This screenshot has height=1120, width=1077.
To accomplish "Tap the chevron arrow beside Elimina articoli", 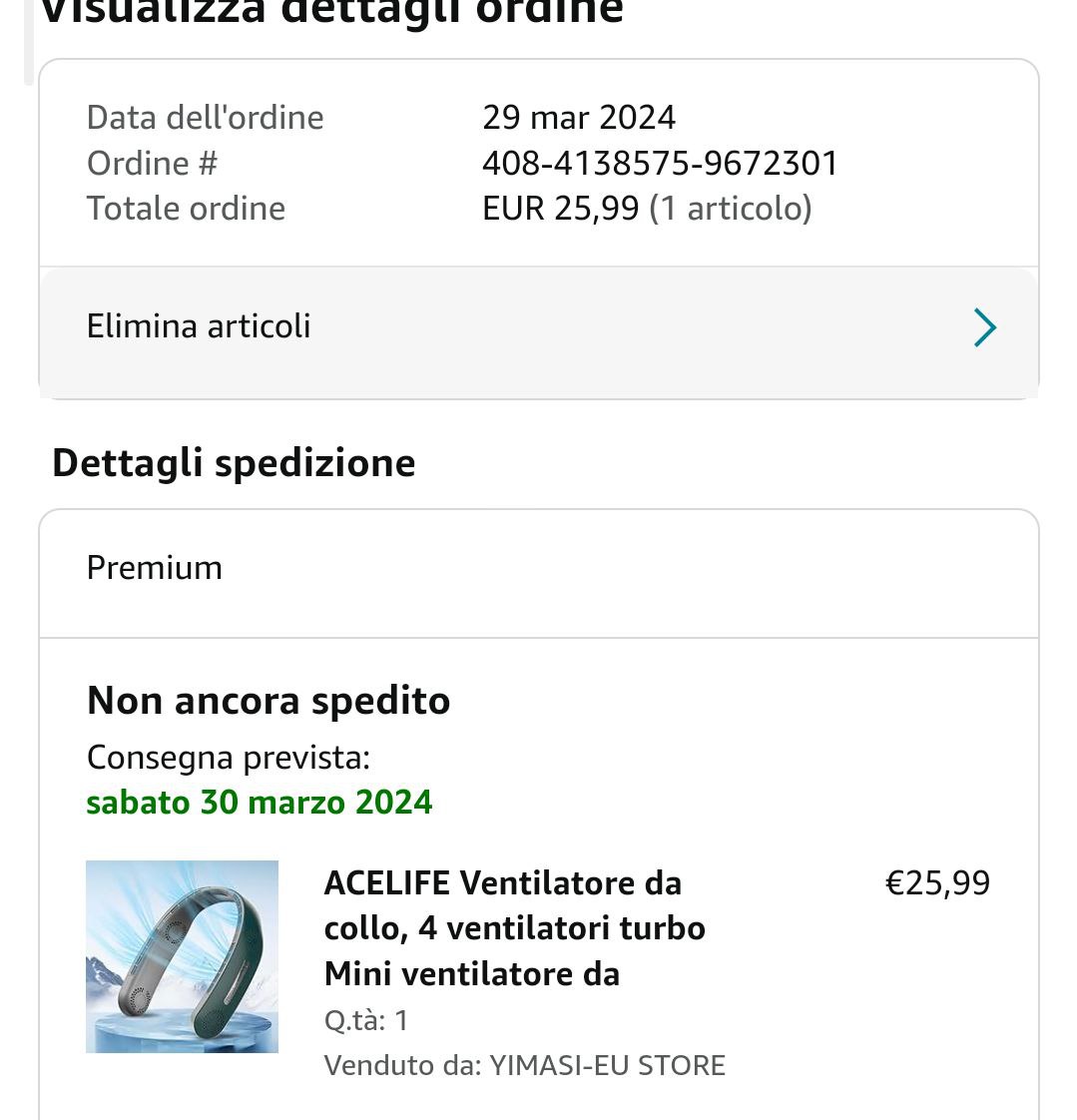I will [x=984, y=327].
